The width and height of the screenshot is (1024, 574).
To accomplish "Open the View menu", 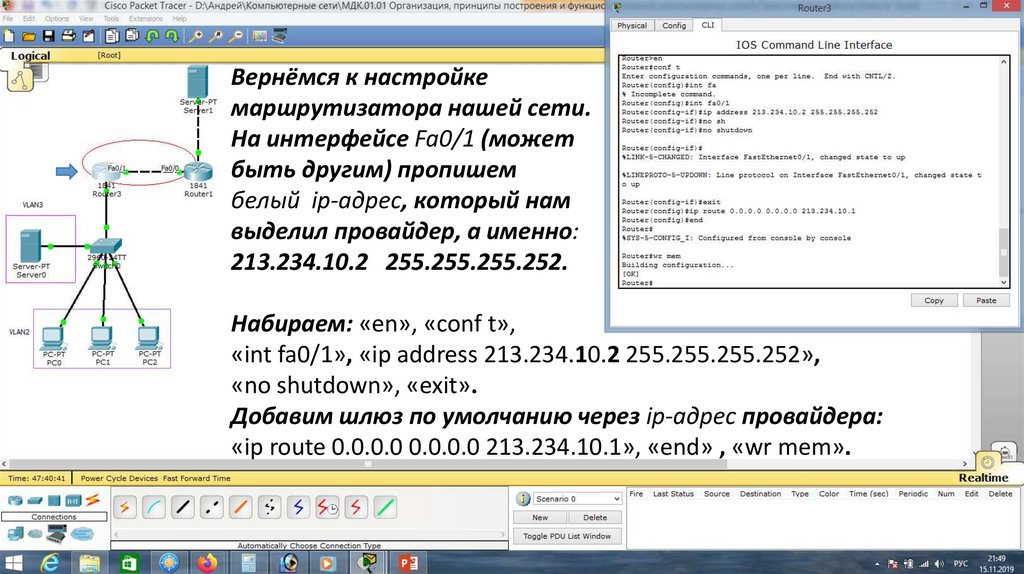I will (86, 19).
